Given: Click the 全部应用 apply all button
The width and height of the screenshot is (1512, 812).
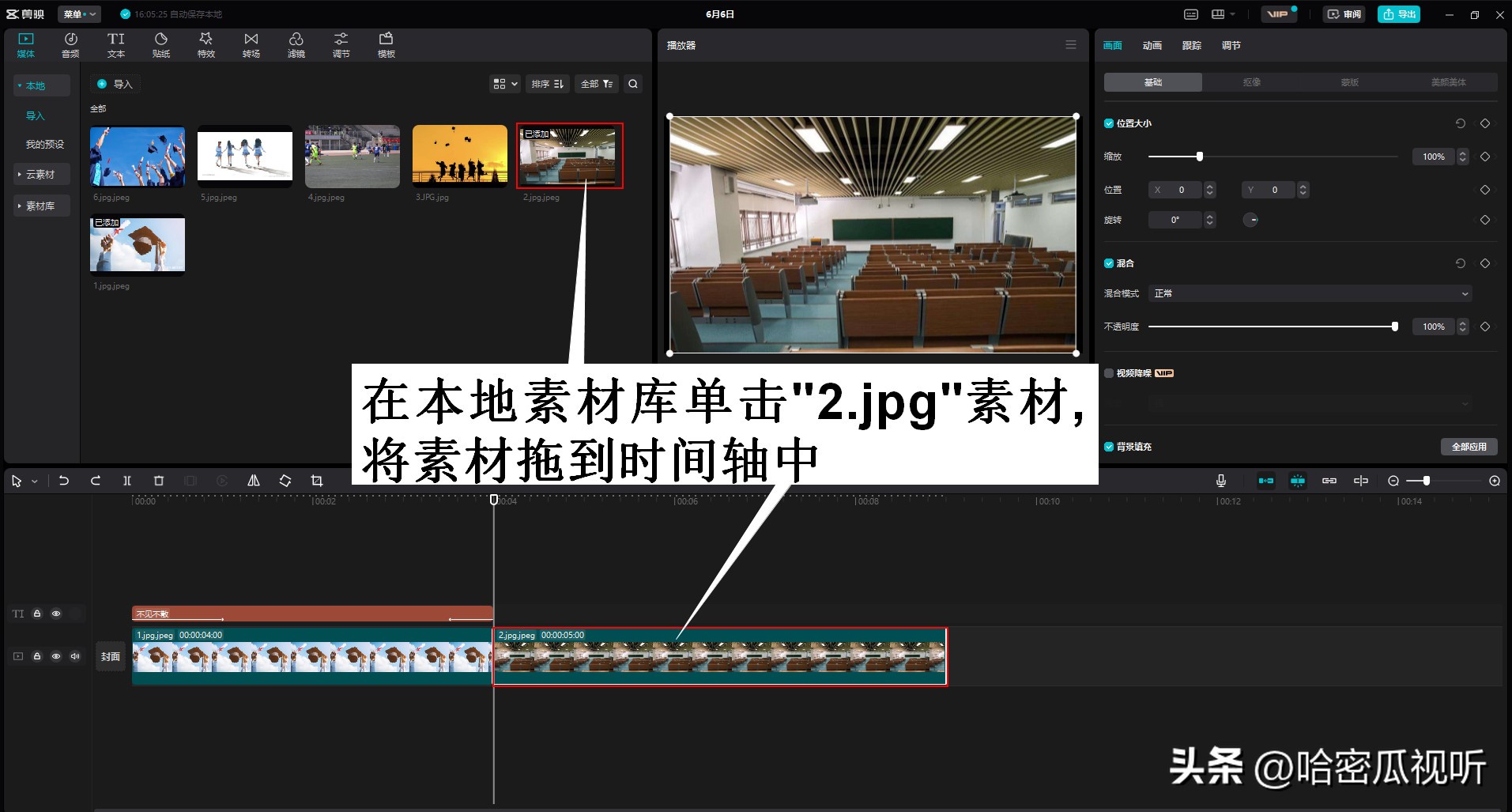Looking at the screenshot, I should click(1469, 446).
